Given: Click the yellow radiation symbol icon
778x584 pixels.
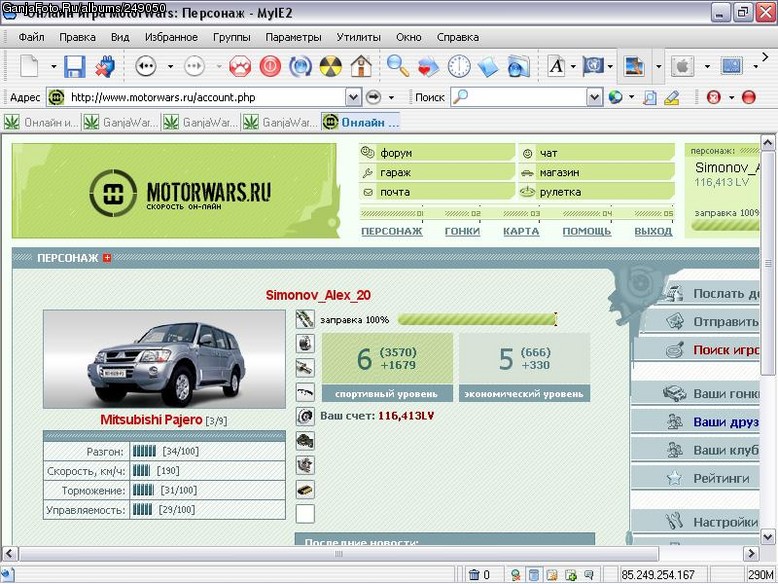Looking at the screenshot, I should (330, 66).
